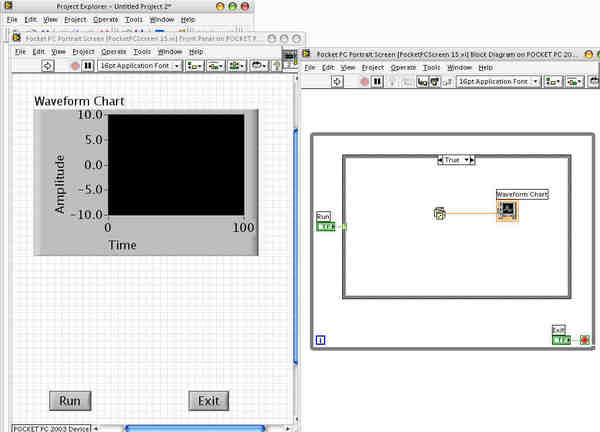The image size is (600, 432).
Task: Open Tools menu in Front Panel window
Action: point(142,52)
